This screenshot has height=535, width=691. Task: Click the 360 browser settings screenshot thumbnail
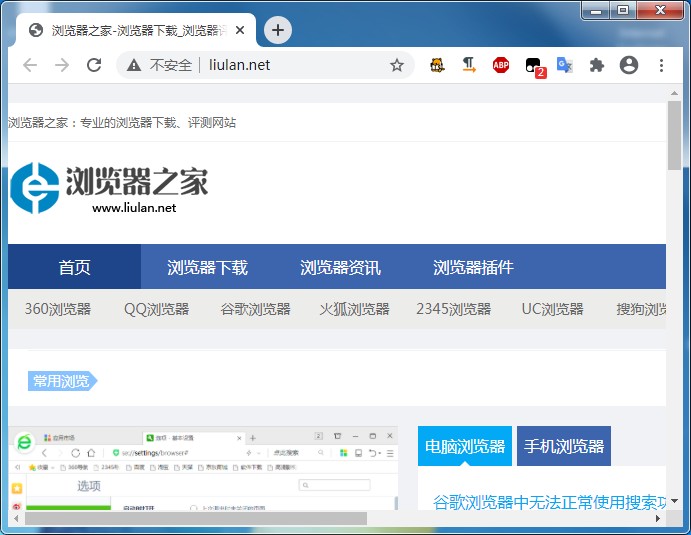[203, 468]
